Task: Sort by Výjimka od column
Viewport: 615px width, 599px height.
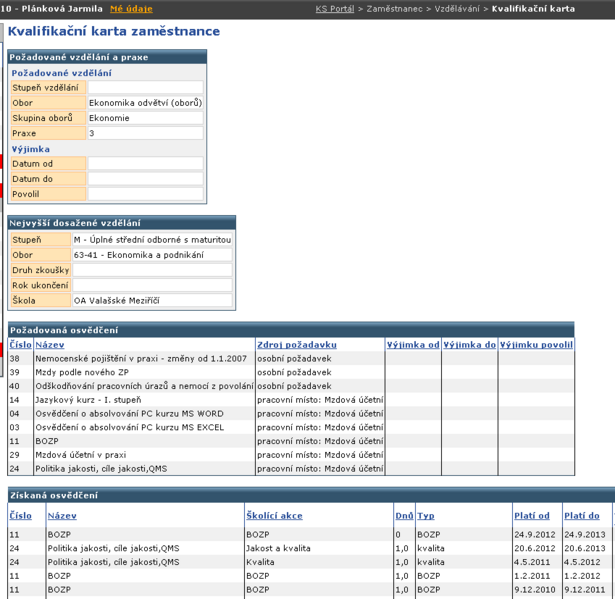Action: click(x=413, y=344)
